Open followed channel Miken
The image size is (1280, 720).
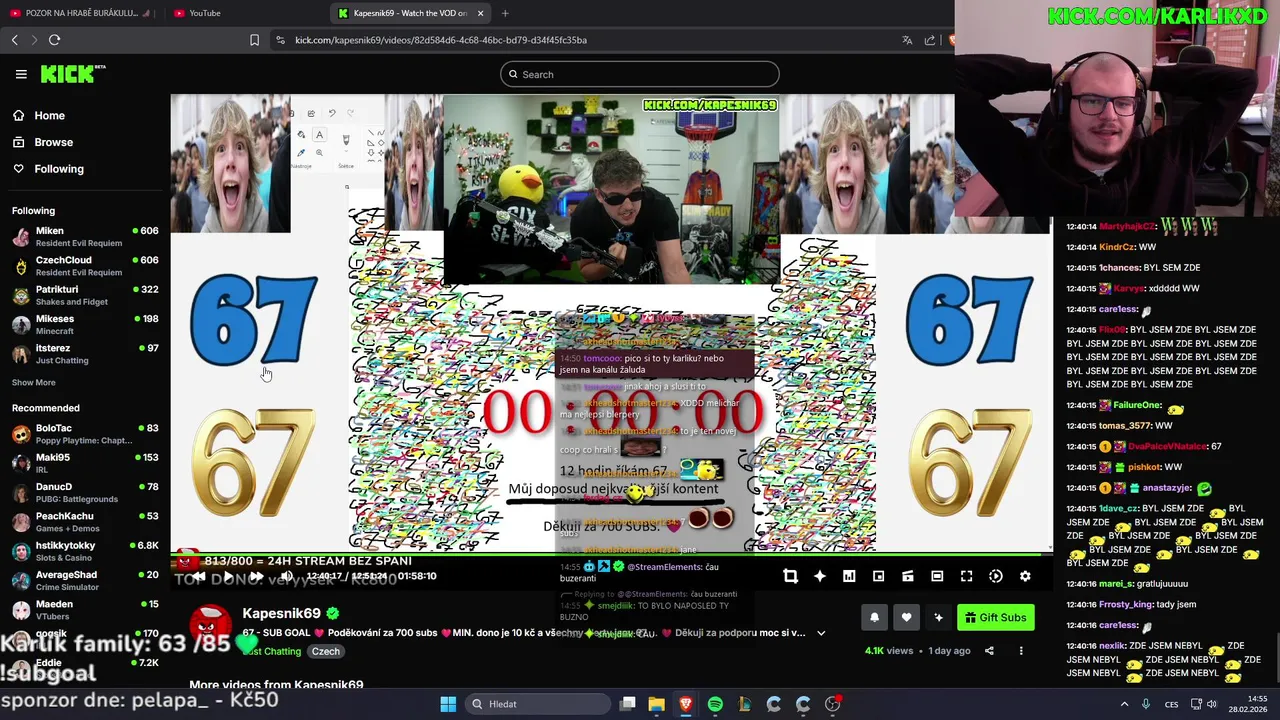[x=85, y=237]
